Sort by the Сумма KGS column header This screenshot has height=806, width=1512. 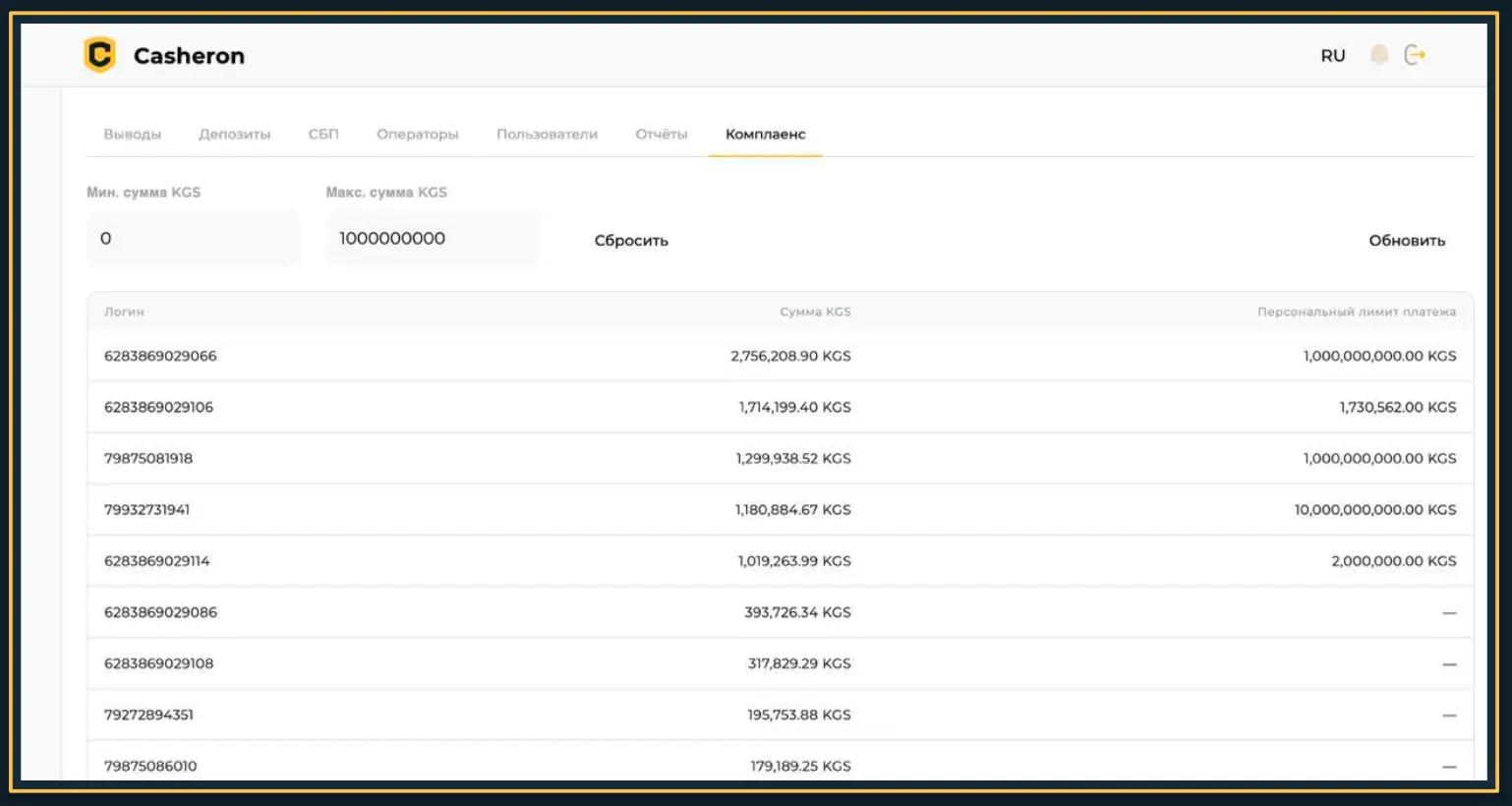(815, 312)
